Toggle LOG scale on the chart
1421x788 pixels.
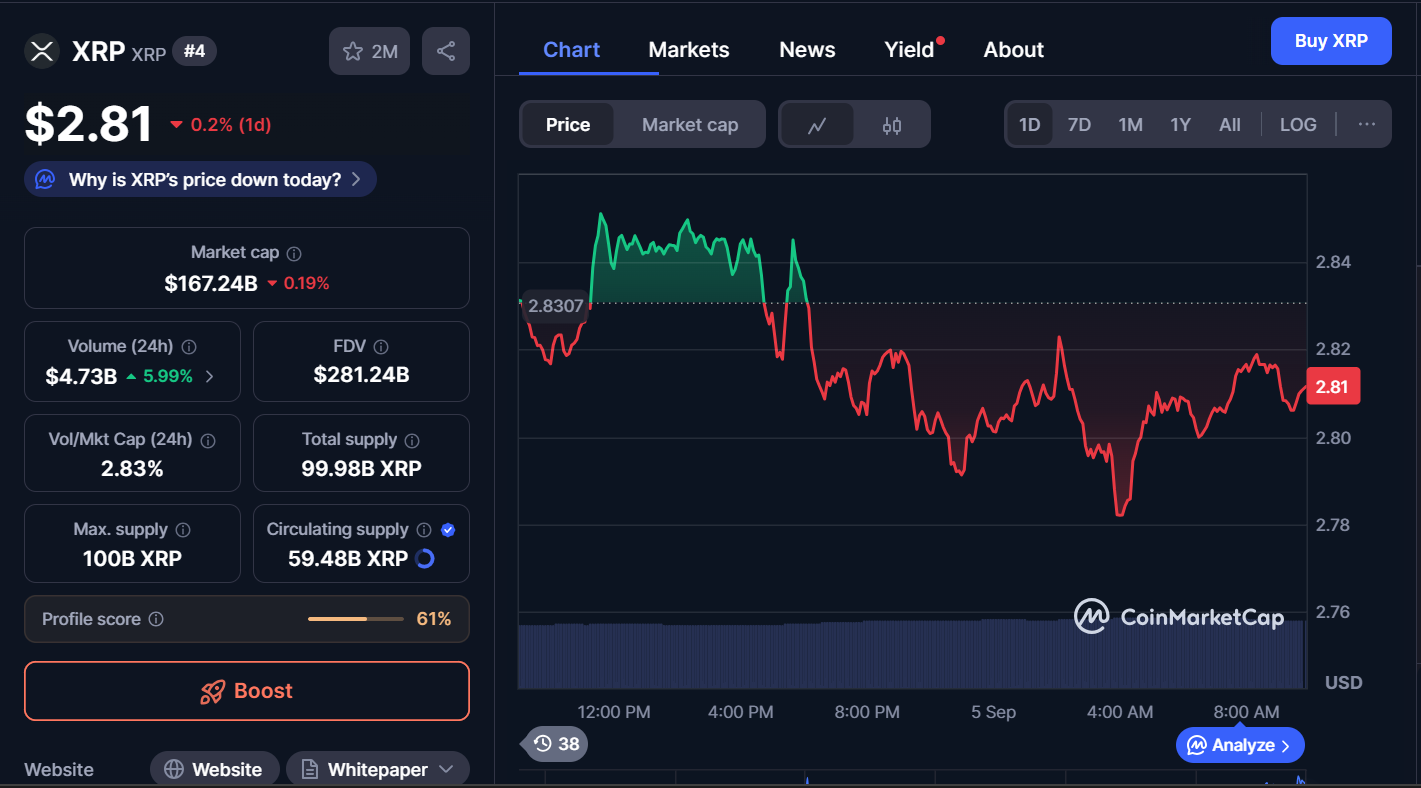(1298, 125)
